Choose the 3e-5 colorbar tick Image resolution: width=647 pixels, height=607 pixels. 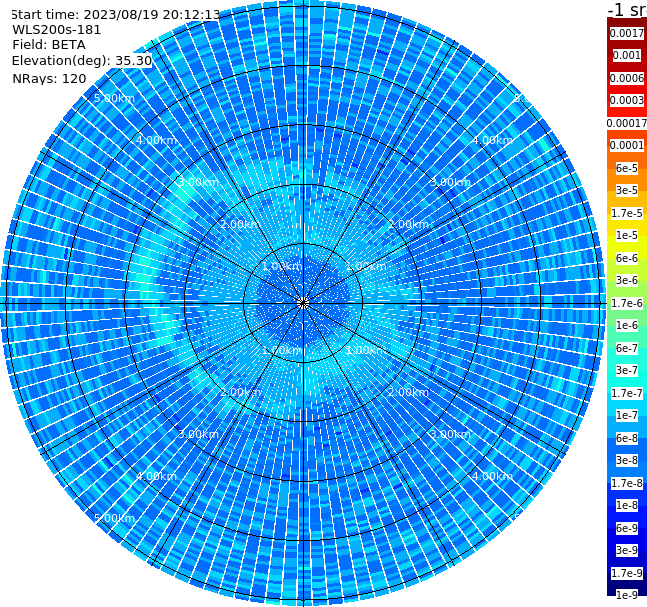coord(627,190)
